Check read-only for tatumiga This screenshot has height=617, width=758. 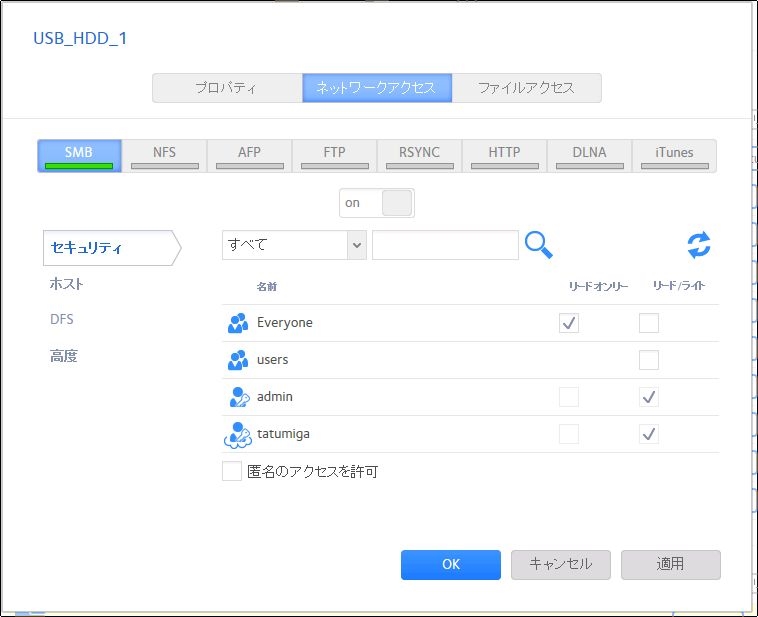(568, 434)
